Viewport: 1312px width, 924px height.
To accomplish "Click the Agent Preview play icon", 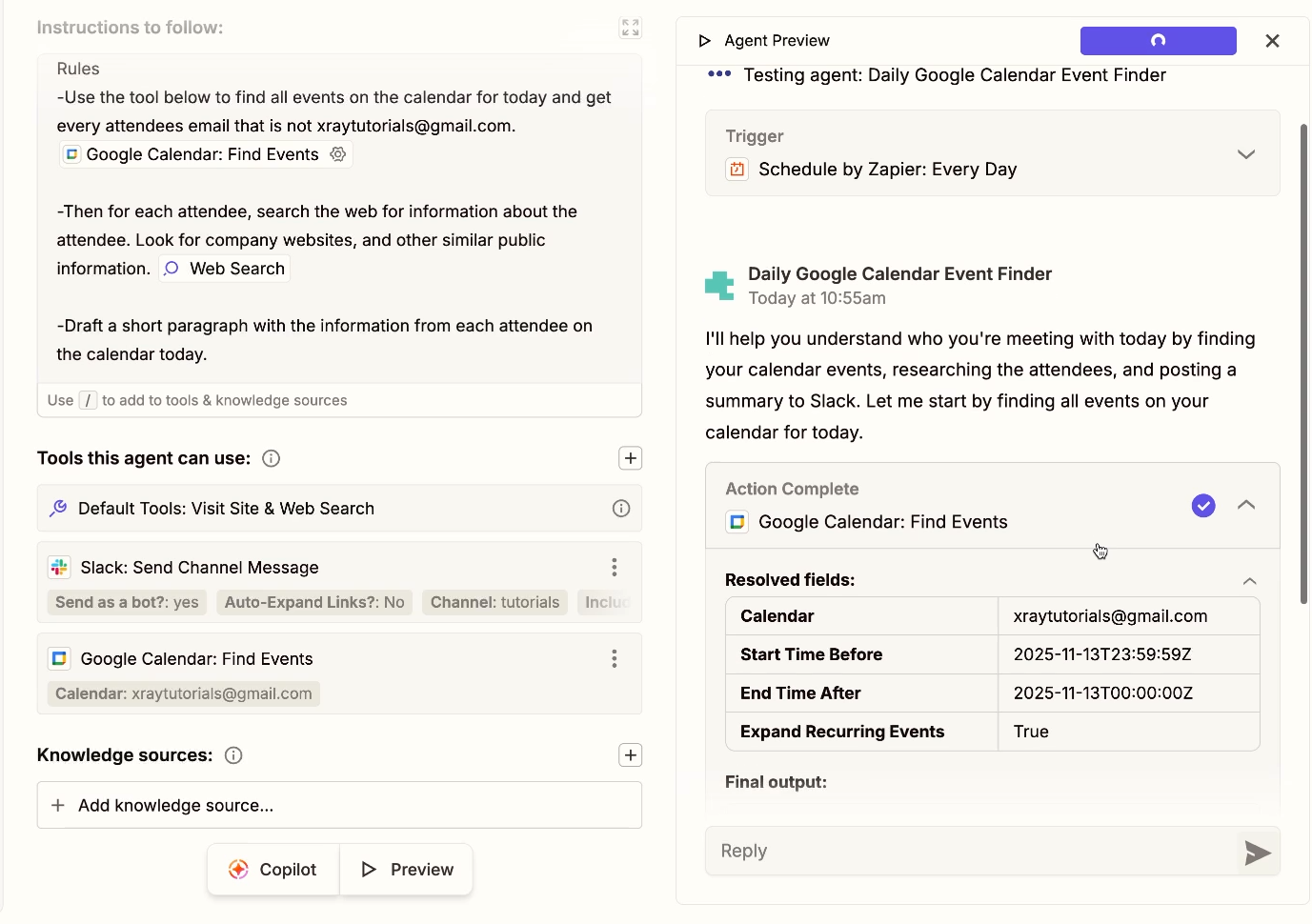I will coord(705,41).
